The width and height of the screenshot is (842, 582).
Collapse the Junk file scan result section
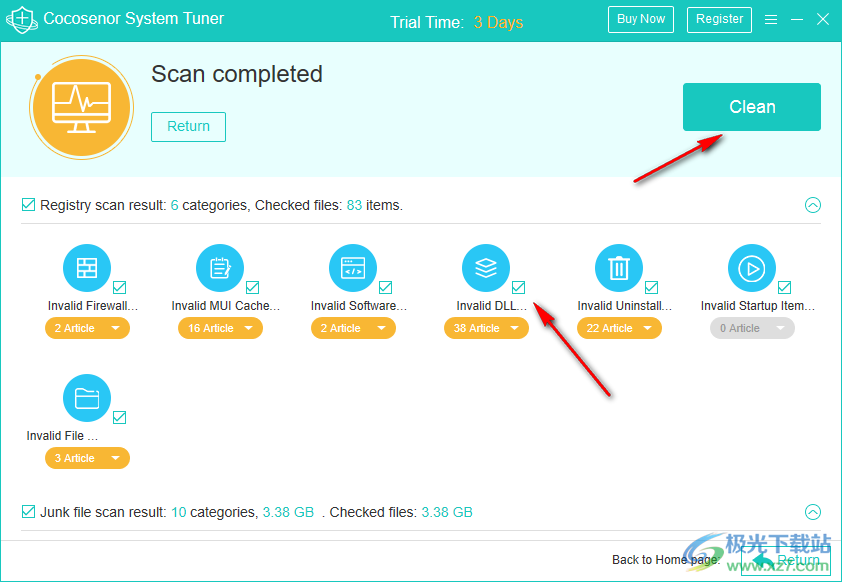[x=813, y=512]
